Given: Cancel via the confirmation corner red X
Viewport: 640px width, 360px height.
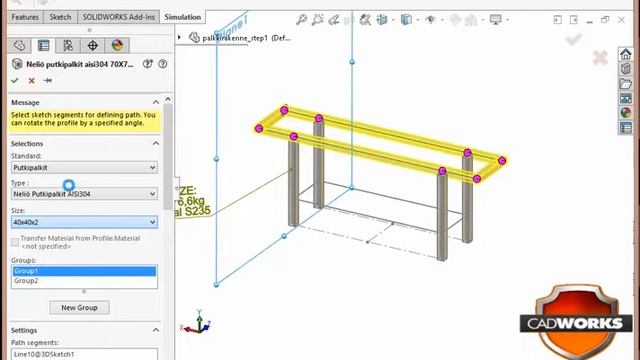Looking at the screenshot, I should point(600,58).
